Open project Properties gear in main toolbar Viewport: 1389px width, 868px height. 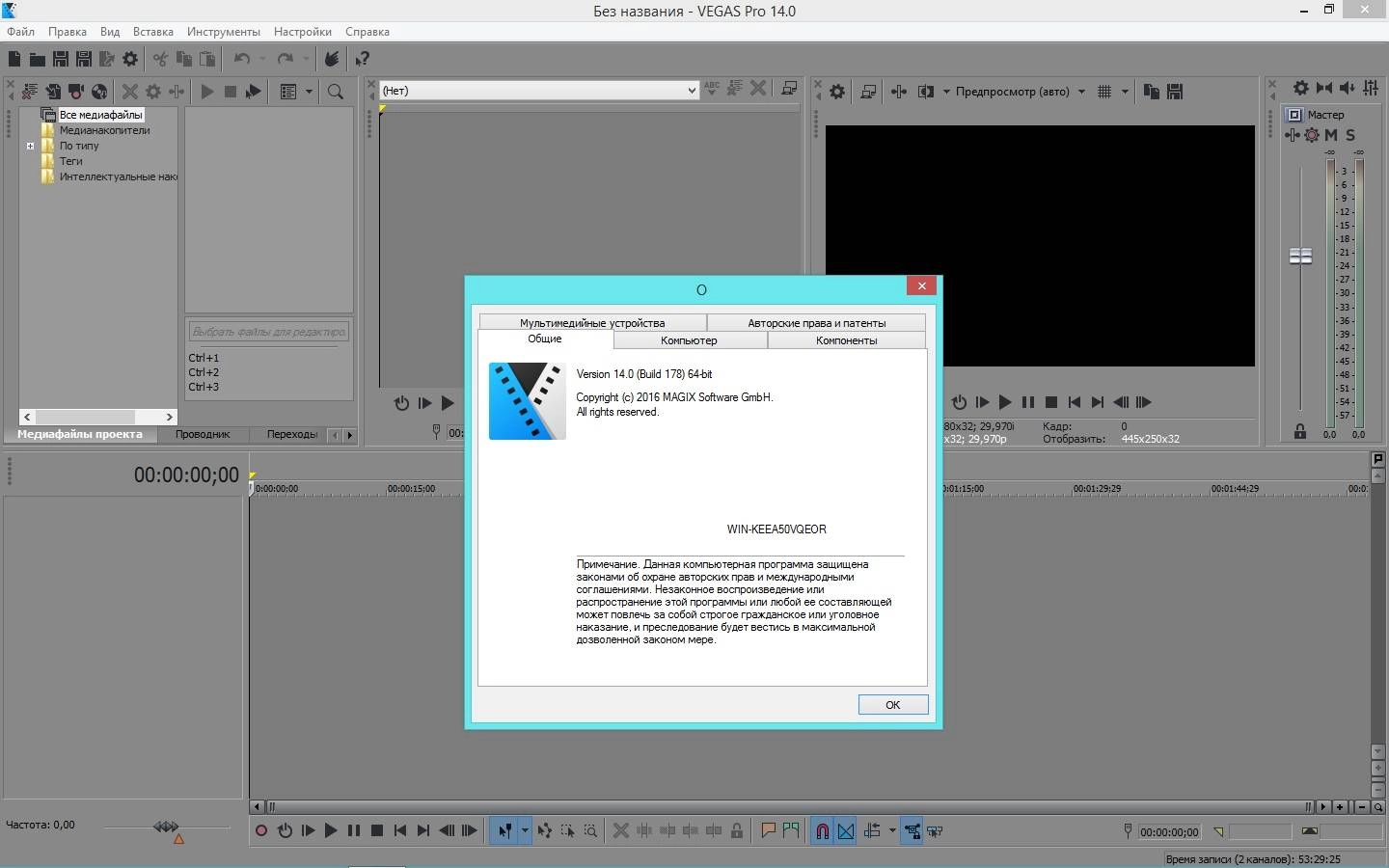(x=130, y=59)
